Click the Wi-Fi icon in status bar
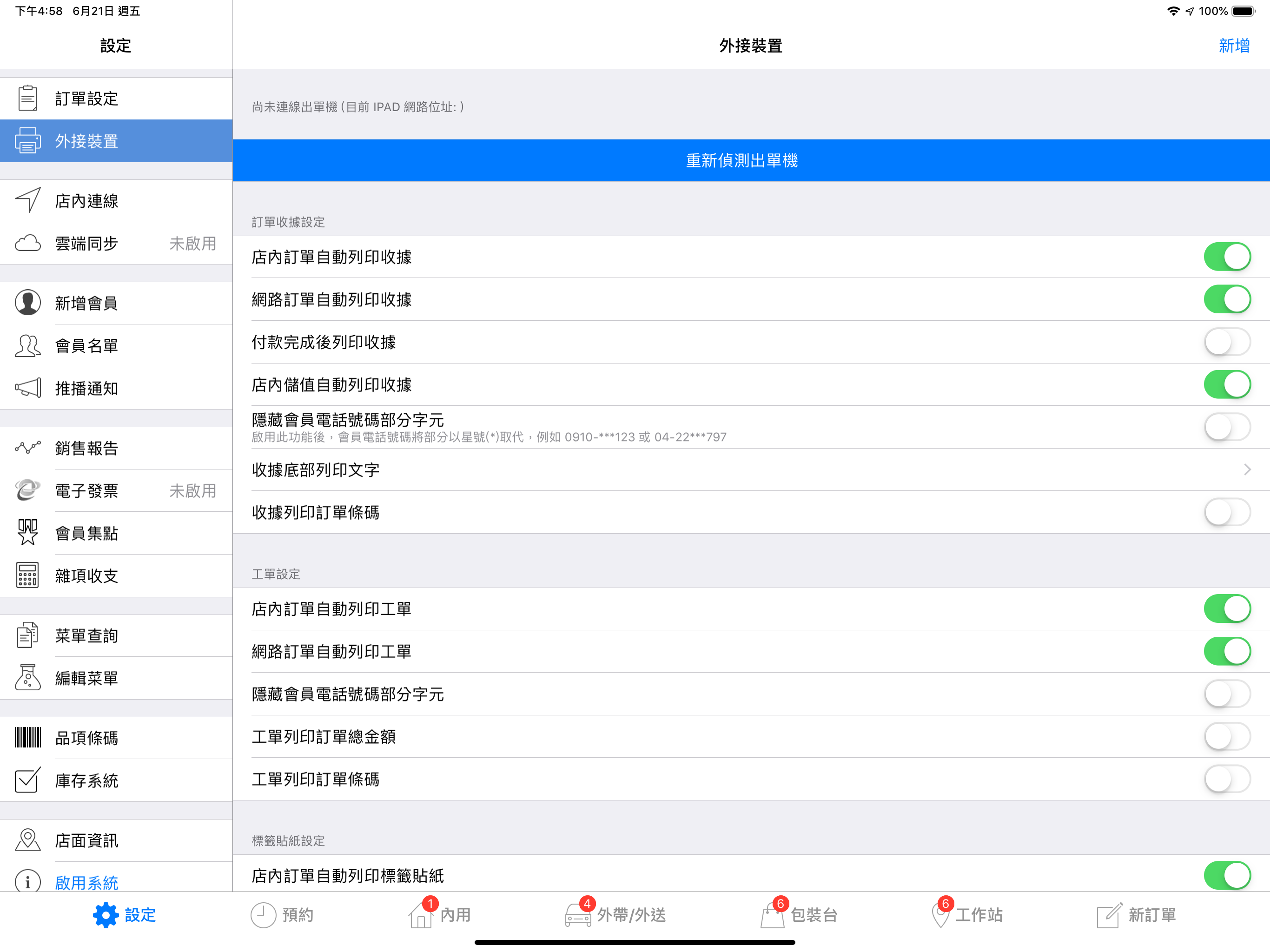This screenshot has width=1270, height=952. click(x=1174, y=11)
